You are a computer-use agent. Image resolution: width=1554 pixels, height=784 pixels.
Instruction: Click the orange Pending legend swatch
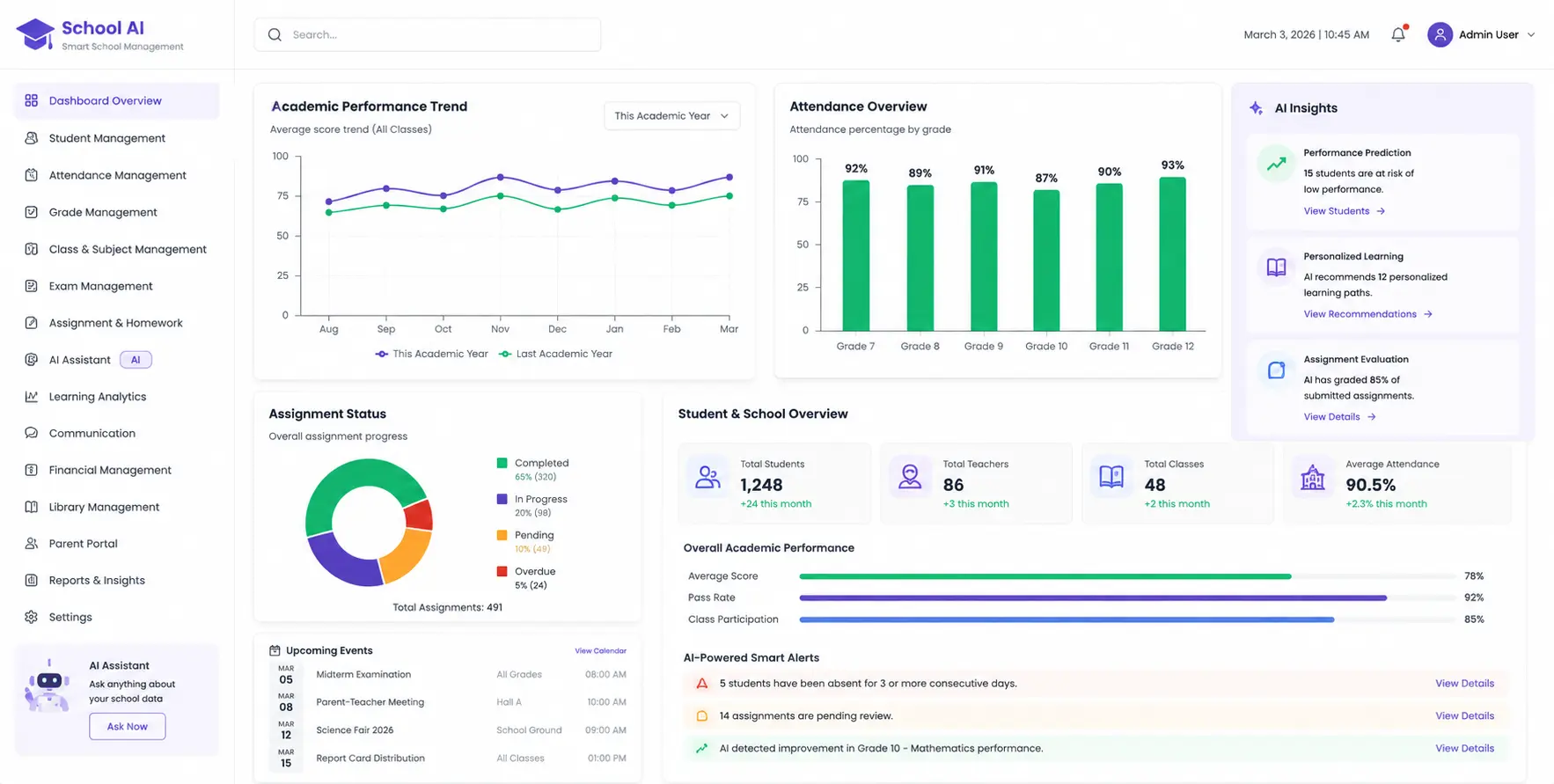[x=502, y=535]
